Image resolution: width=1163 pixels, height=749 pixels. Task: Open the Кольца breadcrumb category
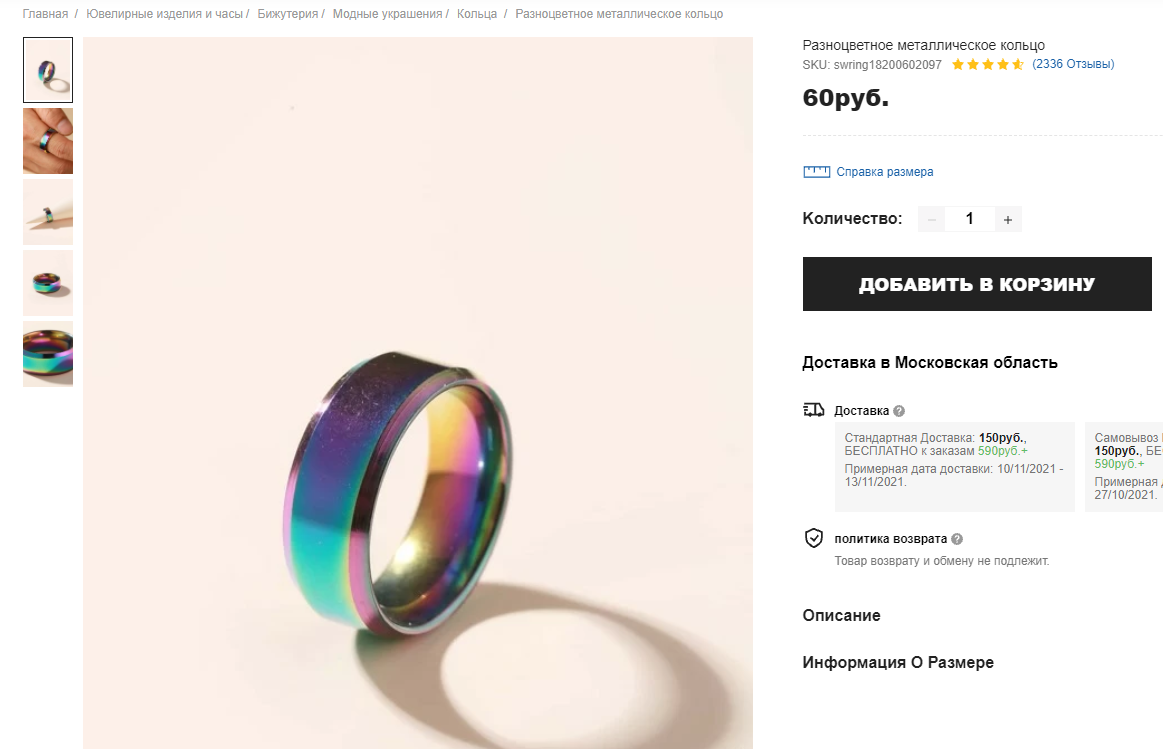(x=477, y=14)
